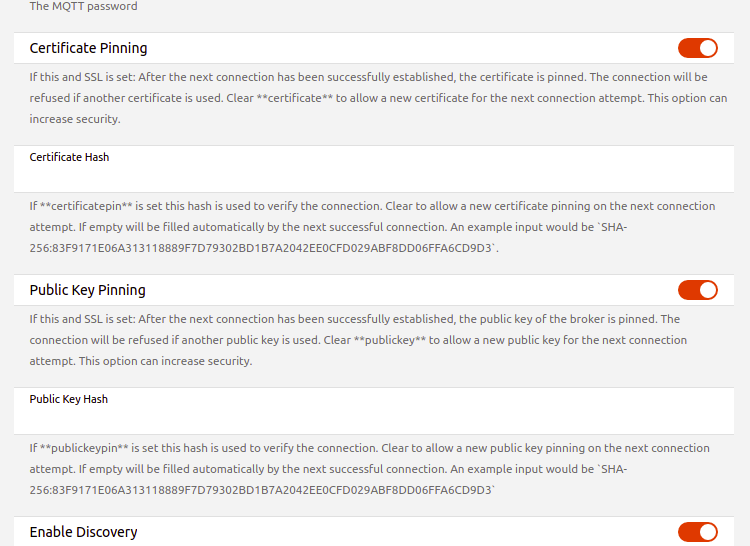Screen dimensions: 750x546
Task: Click the Public Key Hash field label
Action: (68, 399)
